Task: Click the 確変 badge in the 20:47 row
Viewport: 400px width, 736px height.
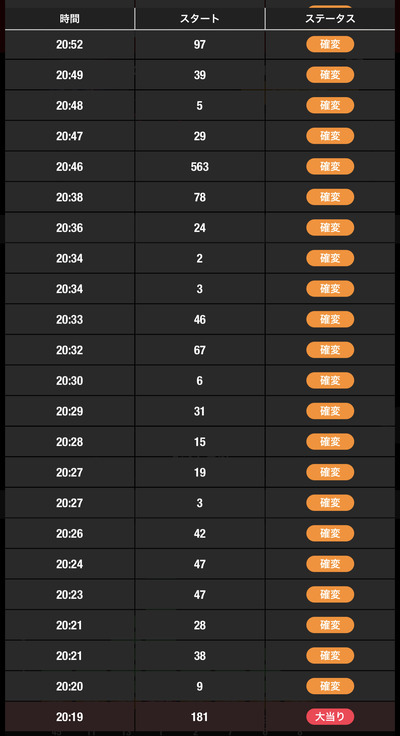Action: pyautogui.click(x=330, y=136)
